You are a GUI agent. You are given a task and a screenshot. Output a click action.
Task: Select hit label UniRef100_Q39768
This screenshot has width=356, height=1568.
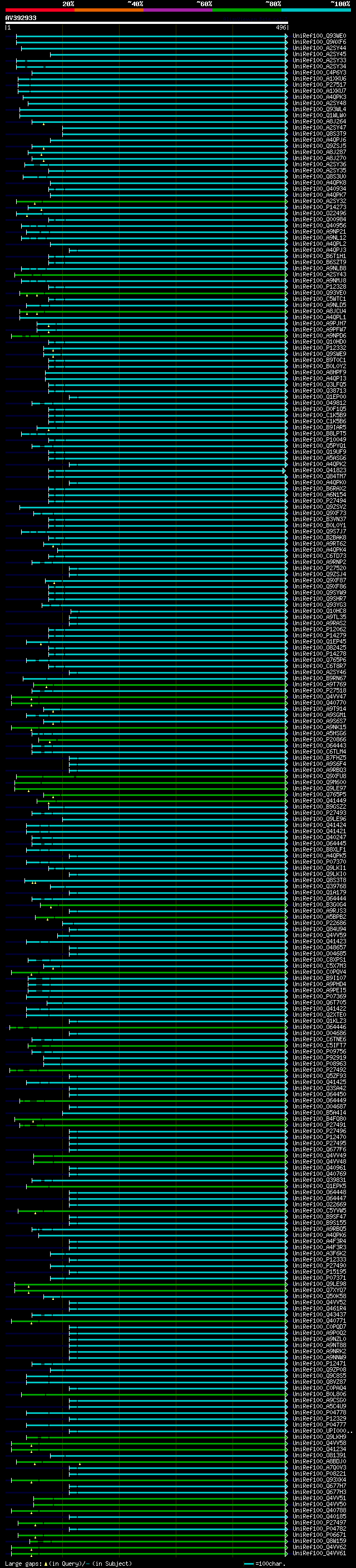pos(319,886)
